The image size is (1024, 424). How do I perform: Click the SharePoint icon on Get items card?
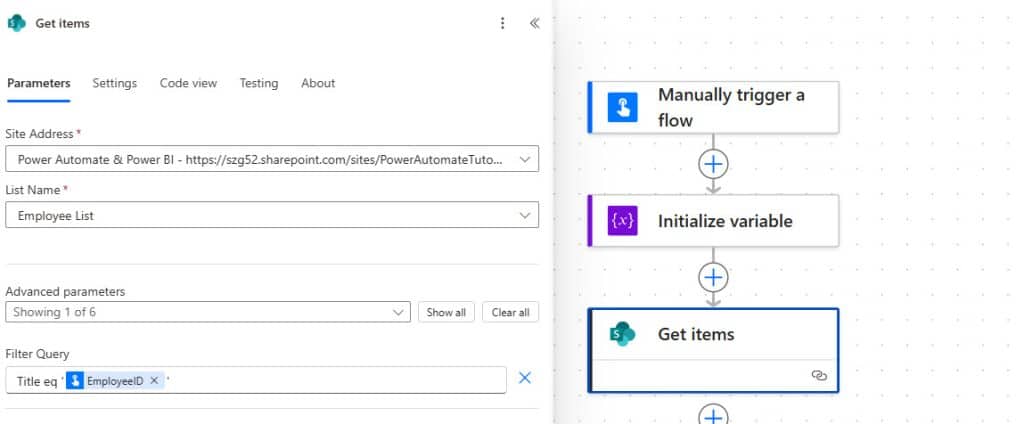622,334
